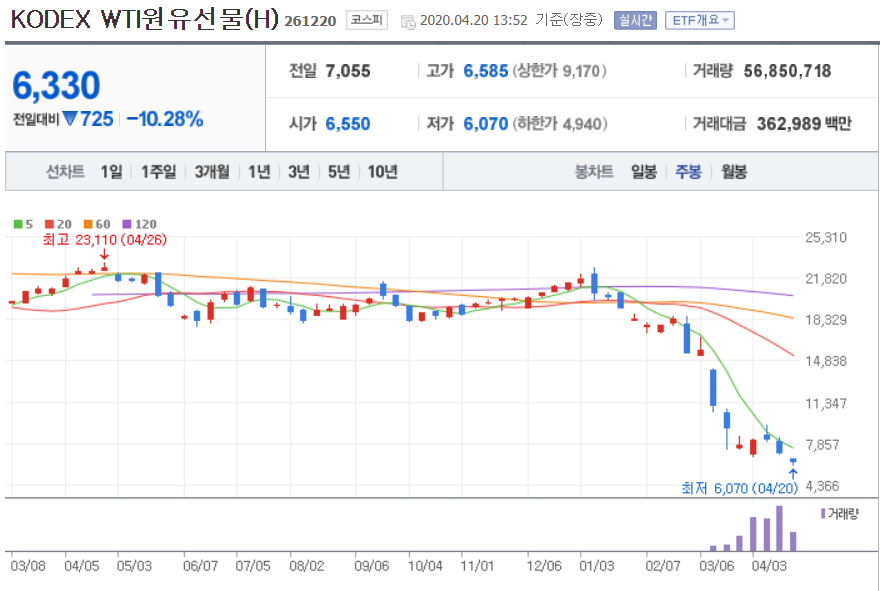Select the 1일 line chart tab
880x591 pixels.
pos(112,171)
